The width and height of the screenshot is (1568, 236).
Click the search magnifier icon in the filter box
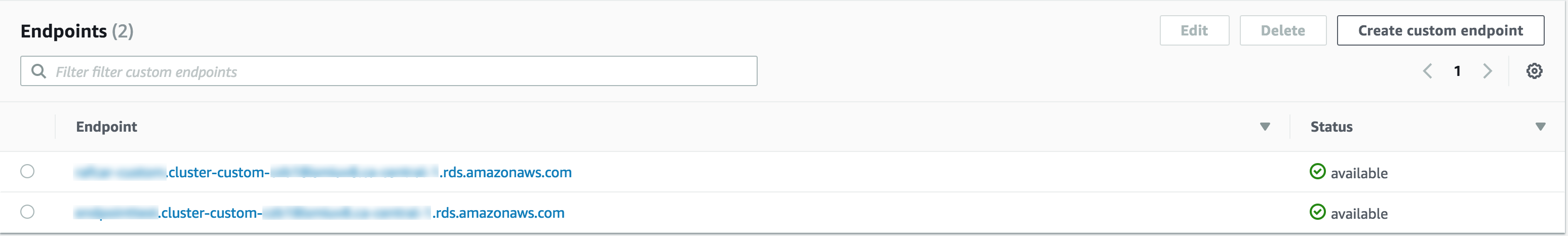[39, 71]
